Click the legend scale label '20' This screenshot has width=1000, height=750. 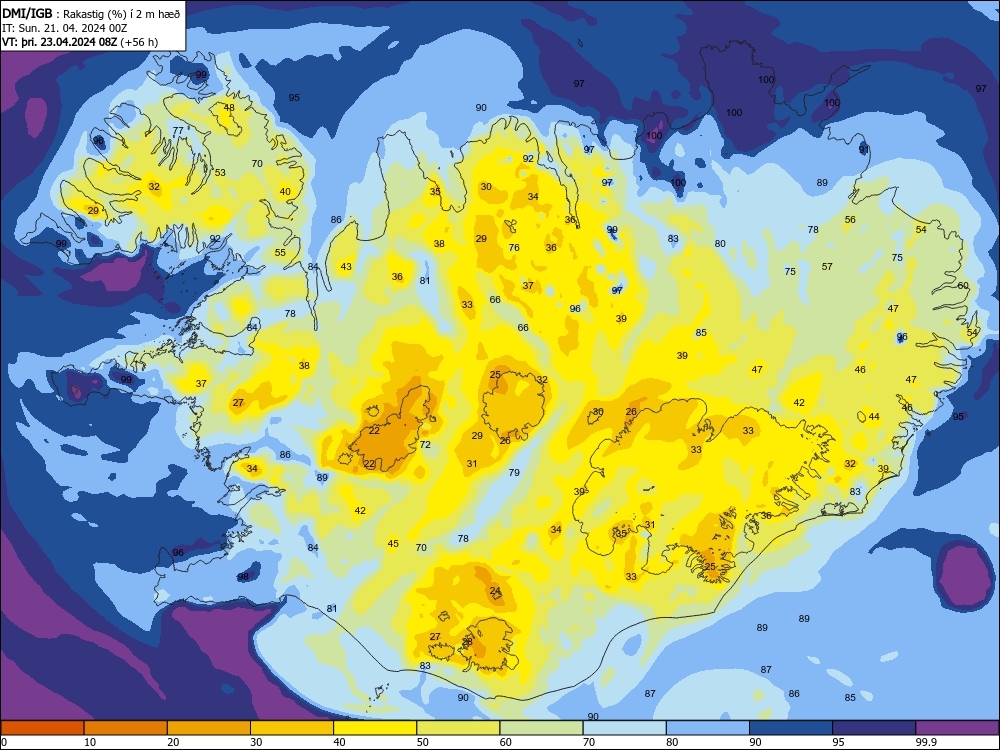(x=173, y=742)
